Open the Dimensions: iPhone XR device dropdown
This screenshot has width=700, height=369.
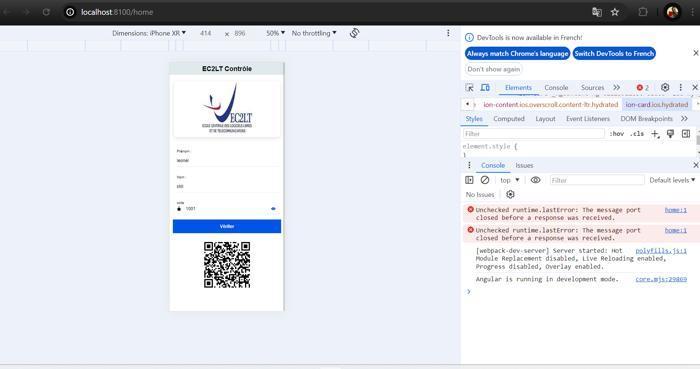click(149, 33)
